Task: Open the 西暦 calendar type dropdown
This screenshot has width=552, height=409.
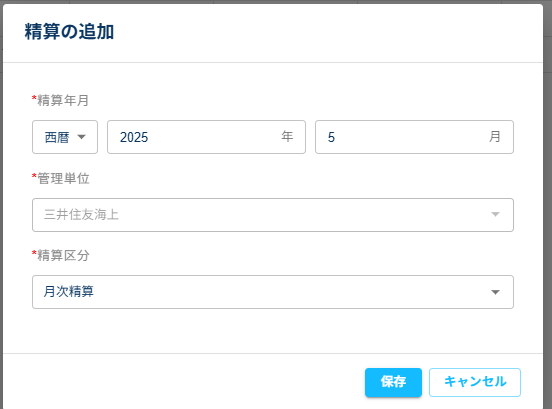Action: [x=65, y=137]
